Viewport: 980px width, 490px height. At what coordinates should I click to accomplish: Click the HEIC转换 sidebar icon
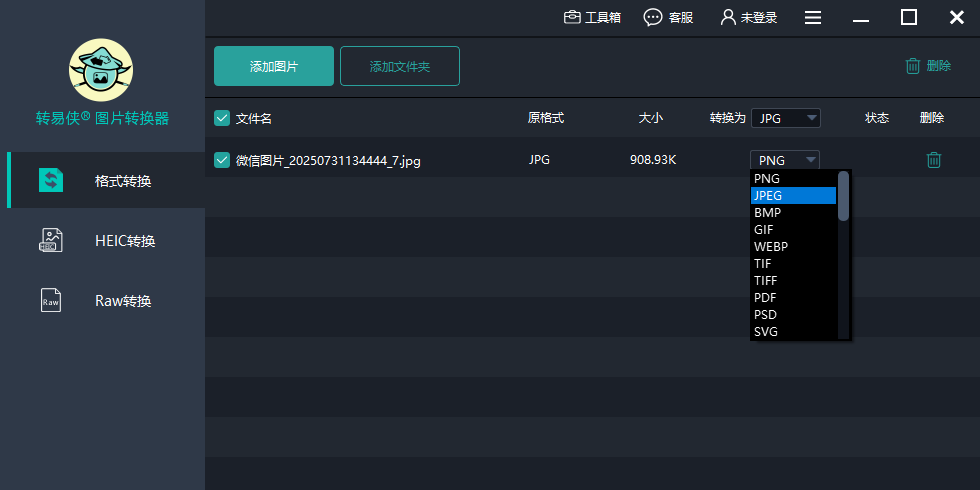point(51,240)
